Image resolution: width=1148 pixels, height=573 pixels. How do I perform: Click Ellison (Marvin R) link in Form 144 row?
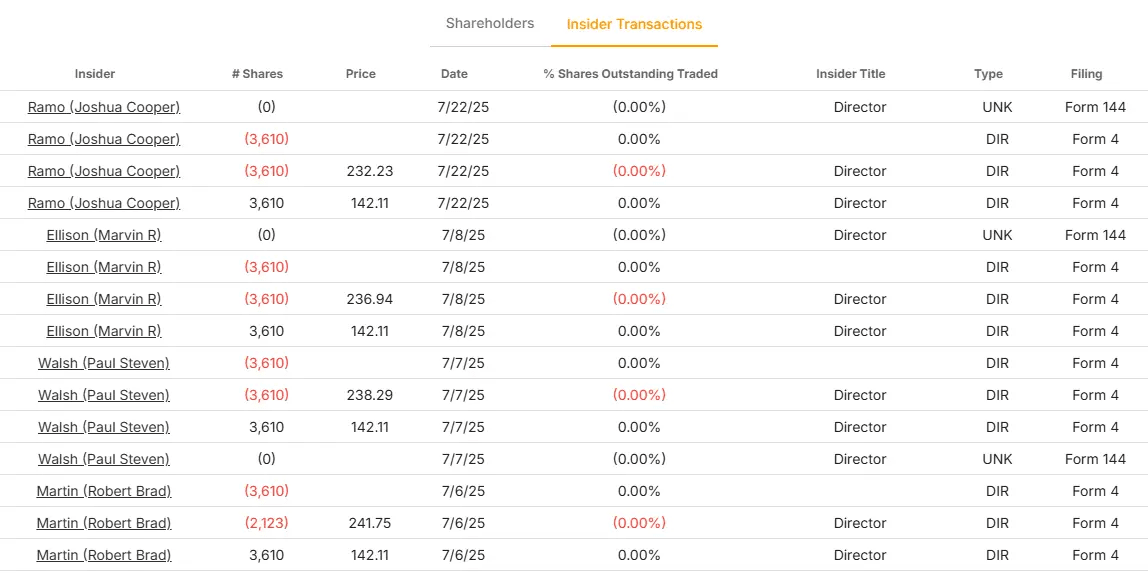tap(104, 235)
